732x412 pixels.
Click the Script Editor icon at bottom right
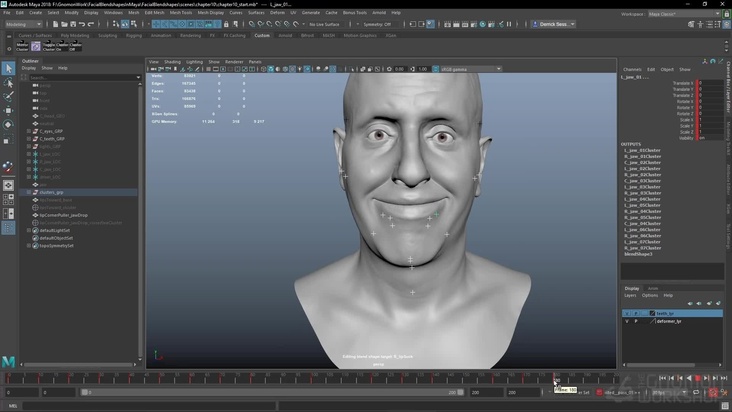pos(725,406)
